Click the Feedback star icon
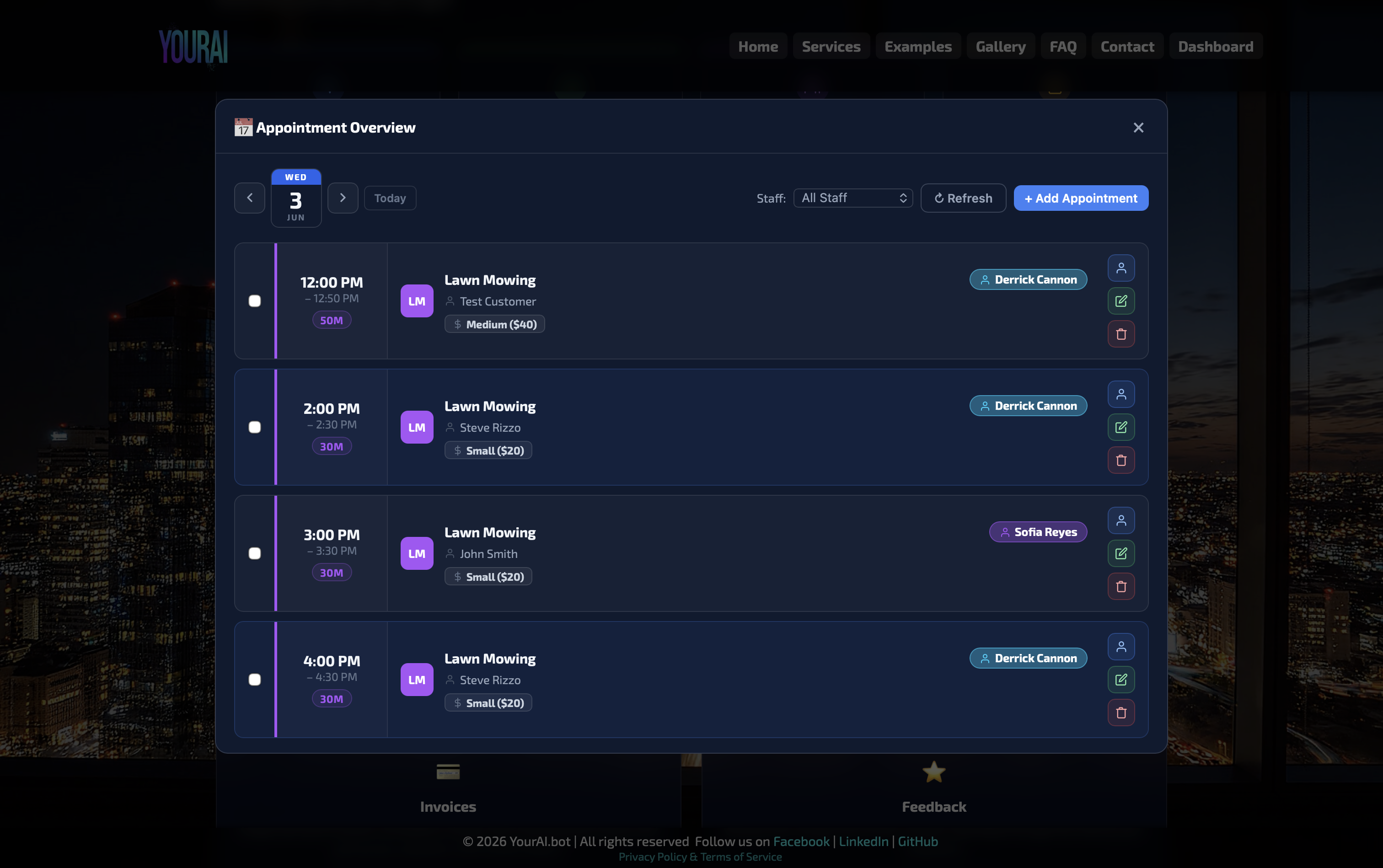This screenshot has width=1383, height=868. point(933,772)
